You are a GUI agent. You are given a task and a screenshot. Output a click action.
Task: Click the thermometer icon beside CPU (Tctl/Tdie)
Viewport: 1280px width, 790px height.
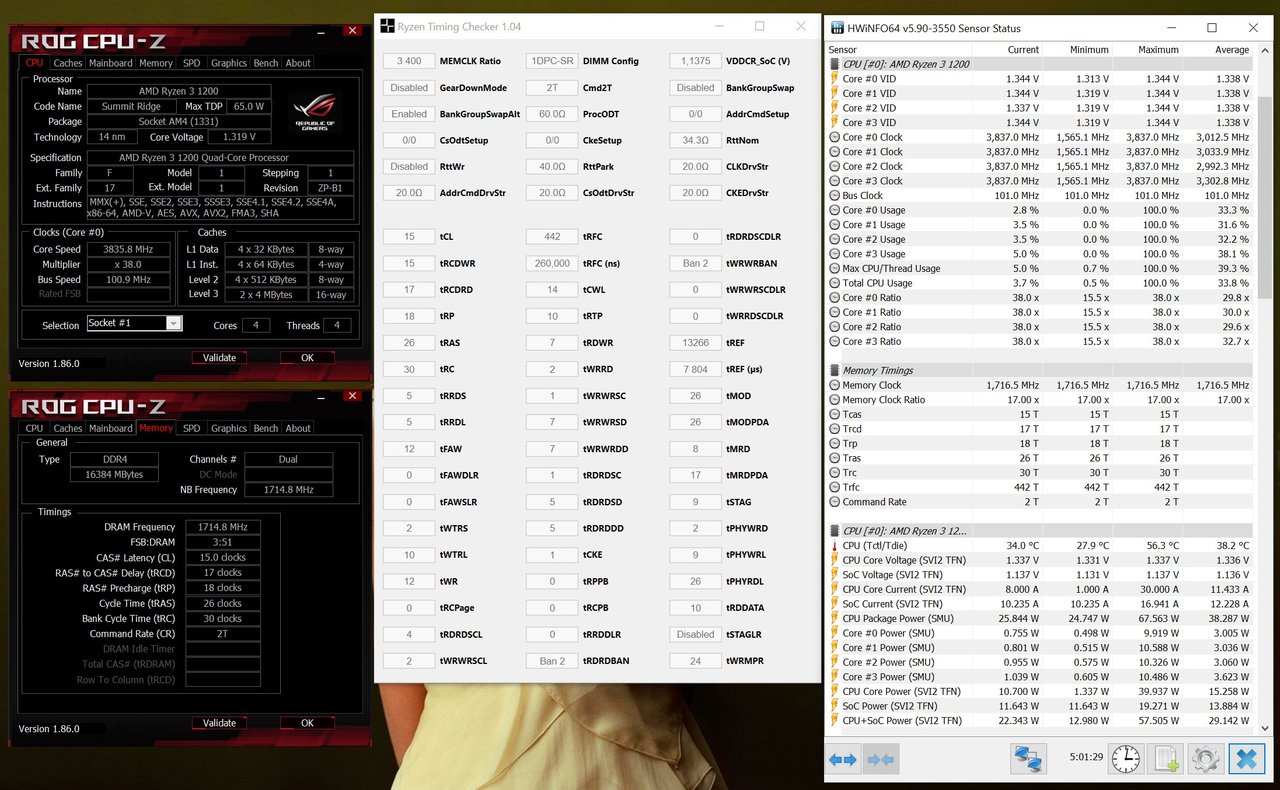click(834, 546)
